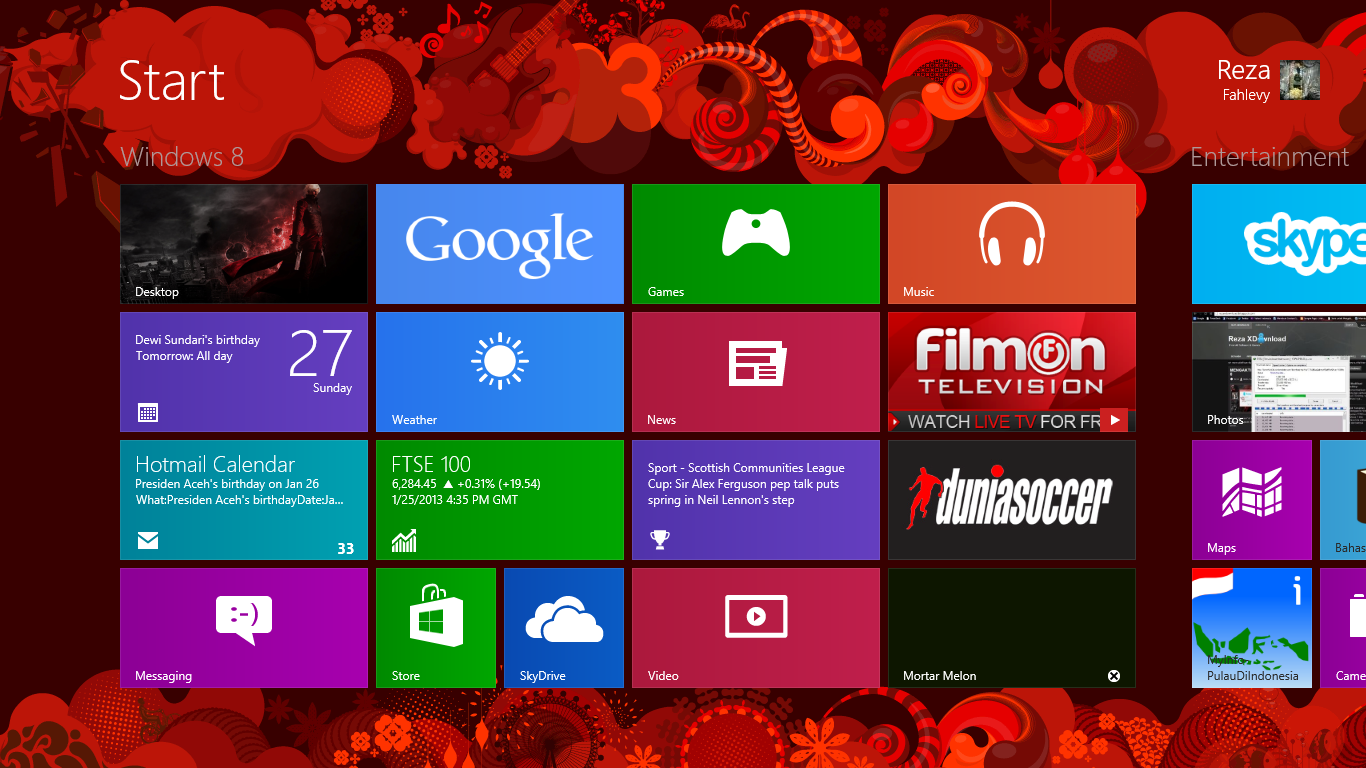
Task: Click the trophy icon on Sport tile
Action: 659,540
